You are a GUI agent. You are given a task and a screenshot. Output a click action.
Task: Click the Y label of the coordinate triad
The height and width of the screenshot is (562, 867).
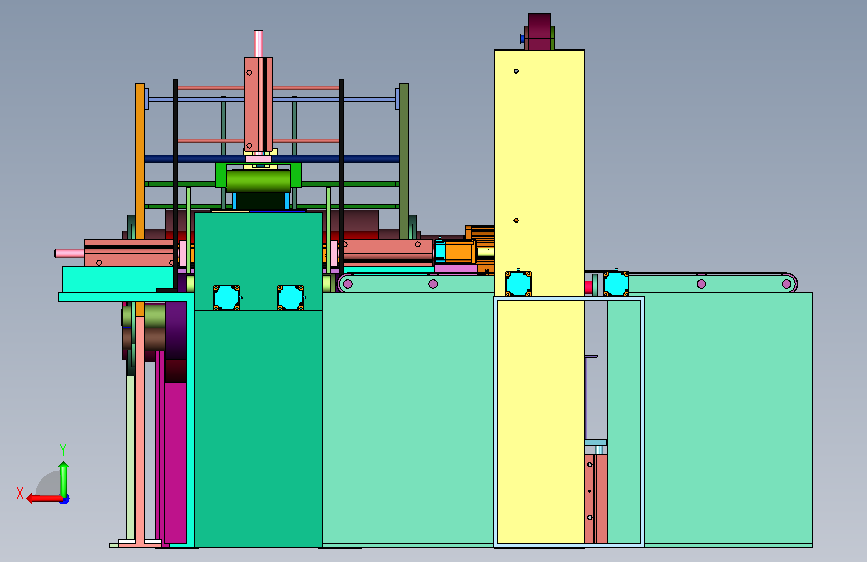(63, 450)
